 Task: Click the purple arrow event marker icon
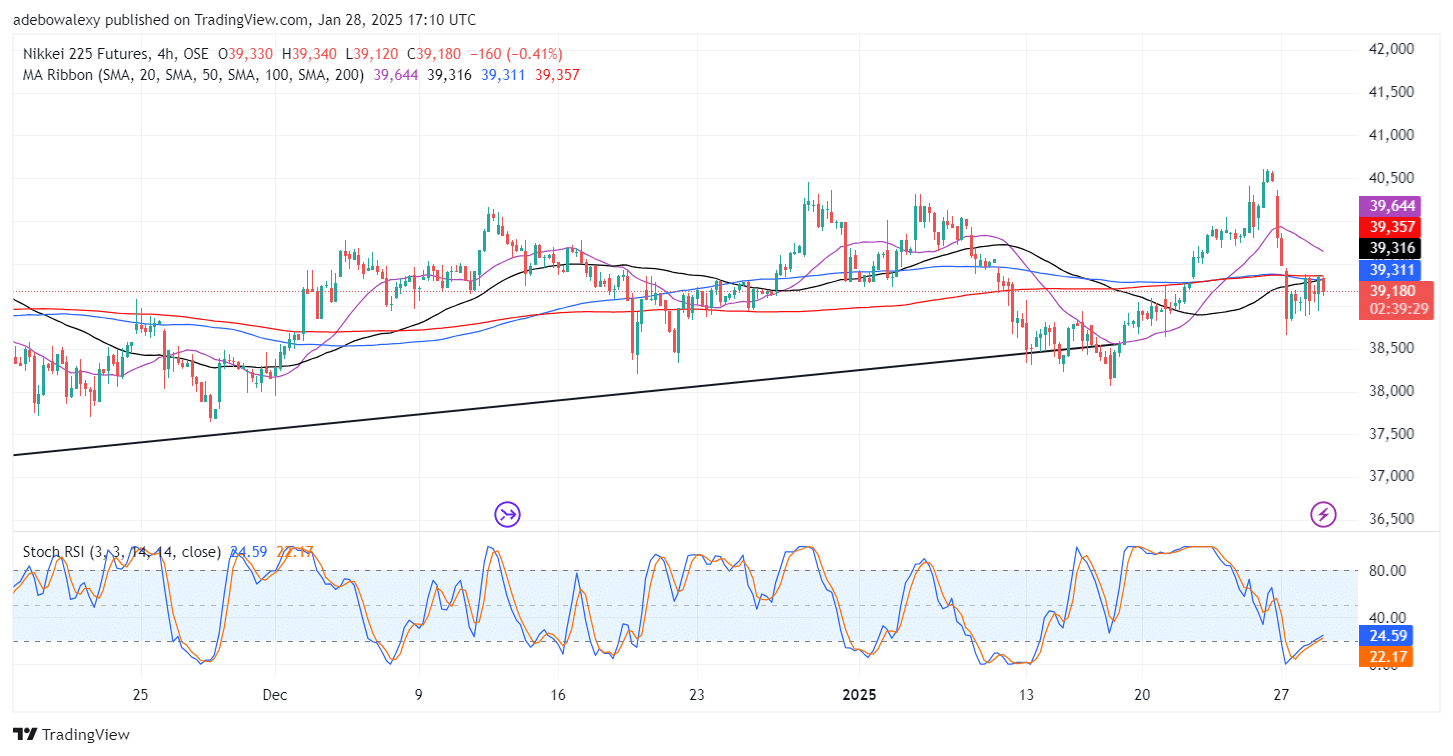tap(507, 515)
